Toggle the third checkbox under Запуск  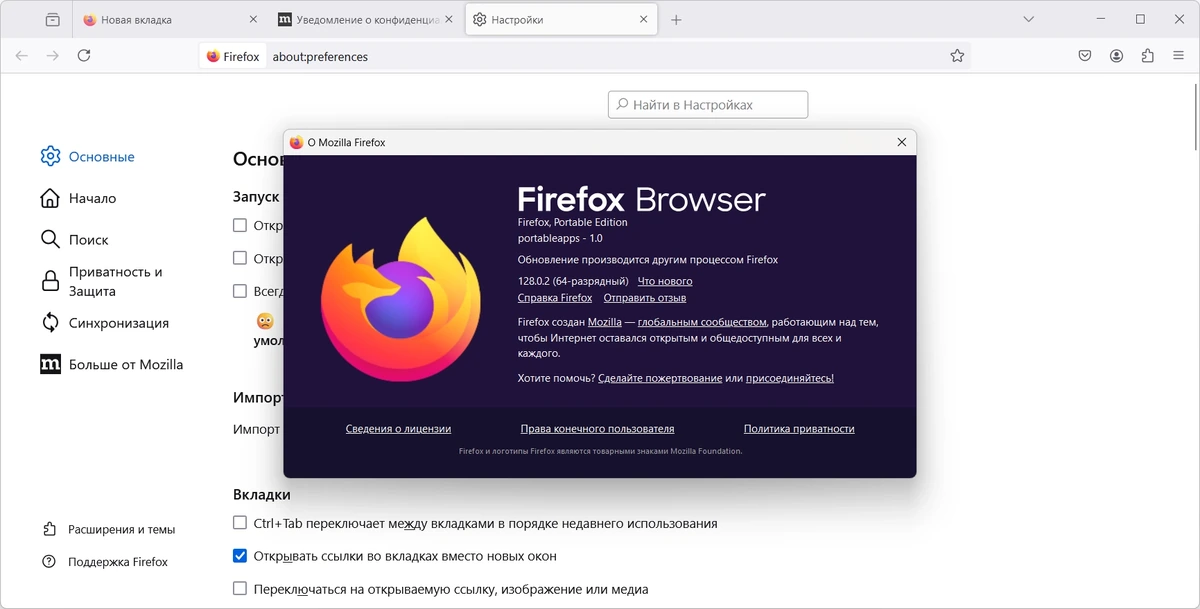[x=240, y=291]
